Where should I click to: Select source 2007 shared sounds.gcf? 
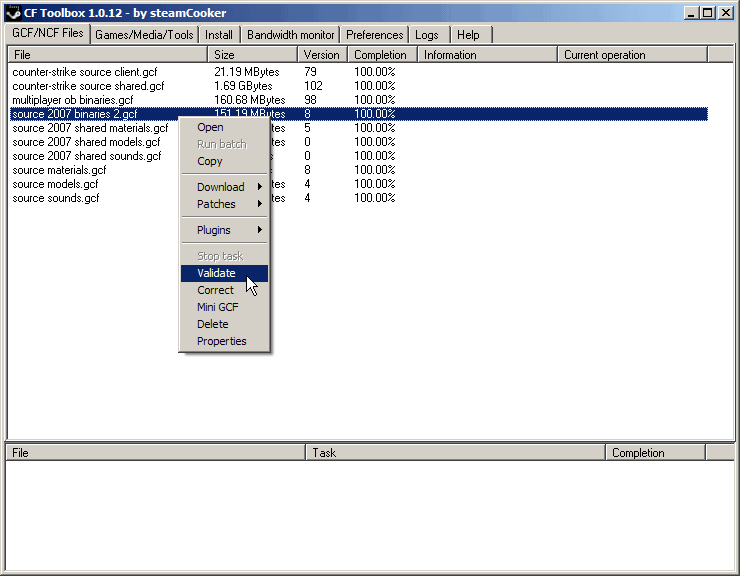[87, 156]
